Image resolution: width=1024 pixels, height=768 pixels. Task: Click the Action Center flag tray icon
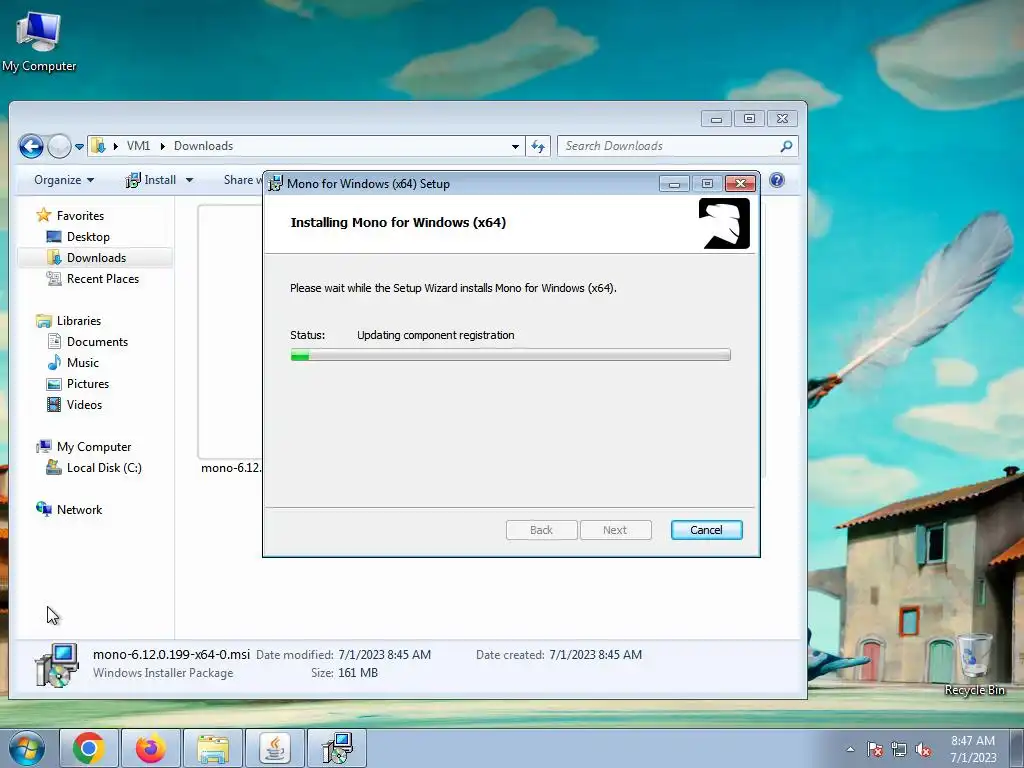tap(875, 750)
